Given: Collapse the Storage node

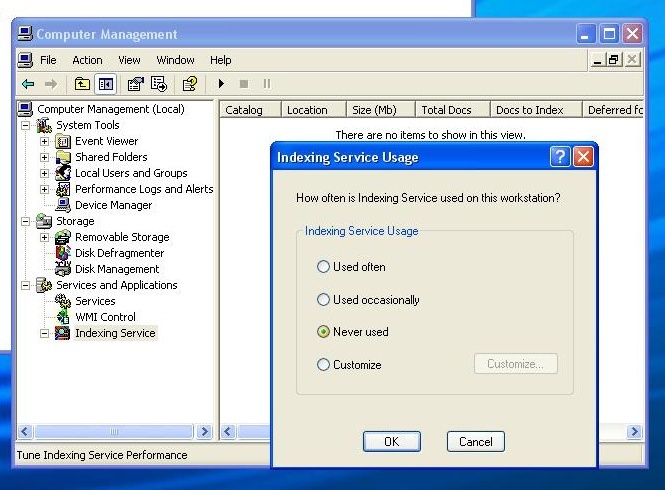Looking at the screenshot, I should (26, 221).
